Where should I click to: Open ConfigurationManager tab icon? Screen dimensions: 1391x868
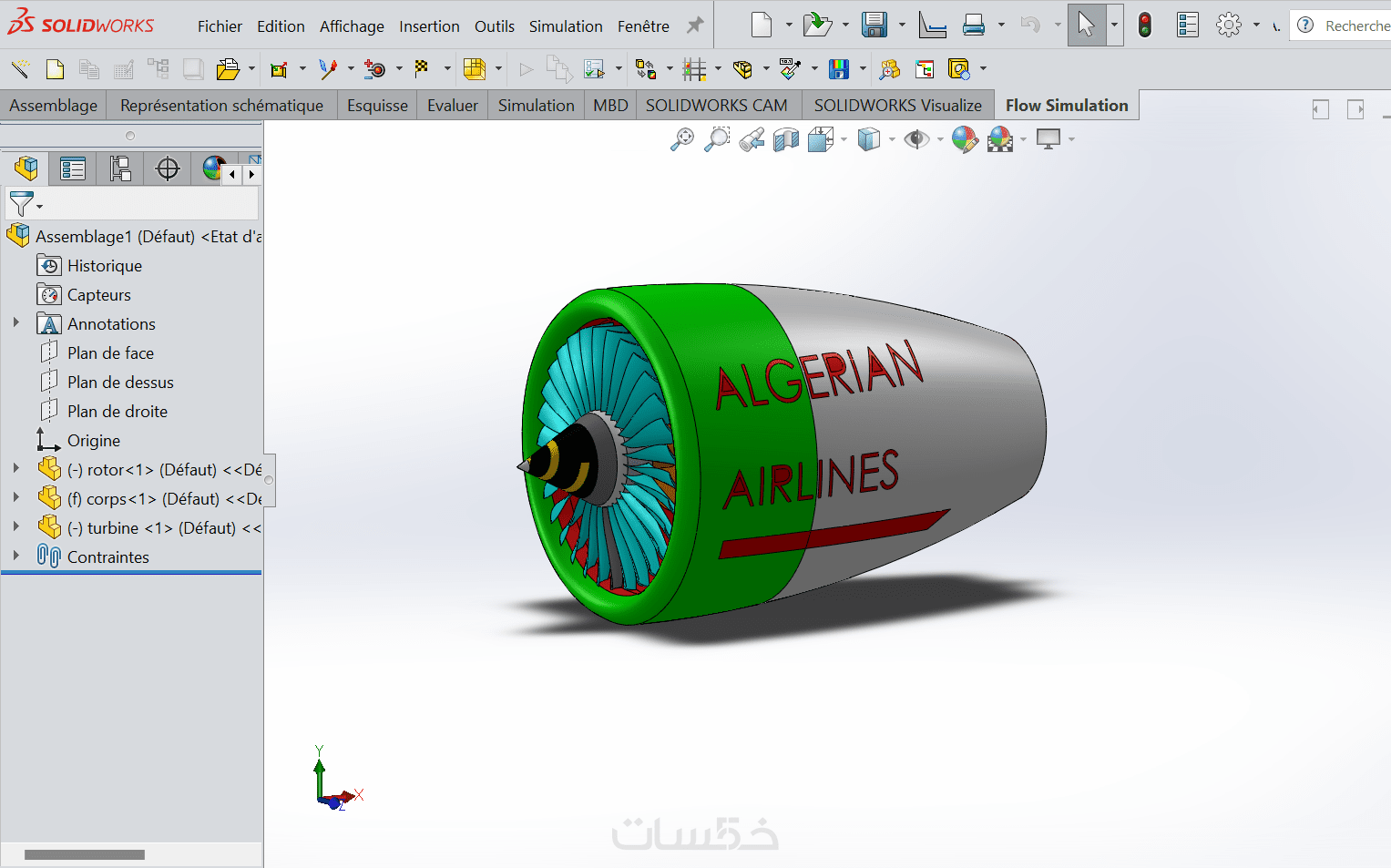coord(120,168)
